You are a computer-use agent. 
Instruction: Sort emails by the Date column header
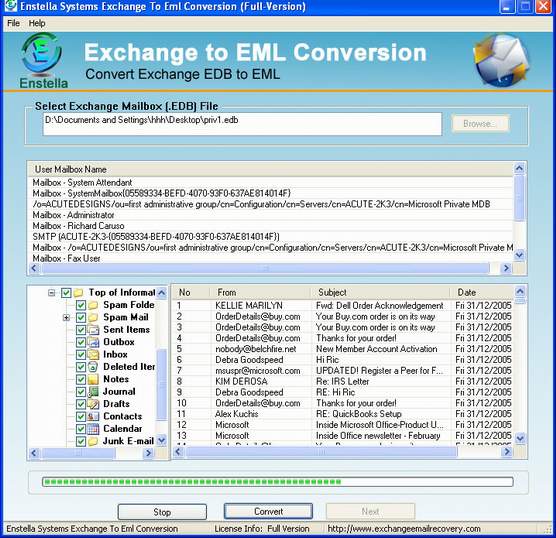pos(482,293)
